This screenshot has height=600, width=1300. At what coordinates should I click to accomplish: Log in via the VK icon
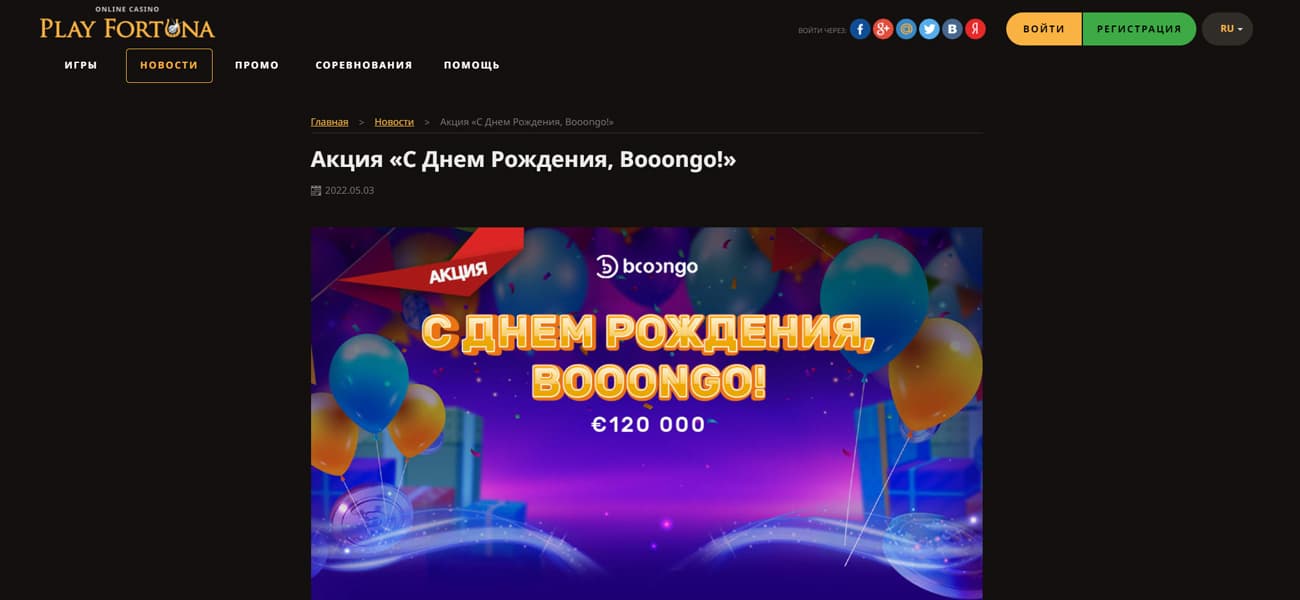(953, 29)
